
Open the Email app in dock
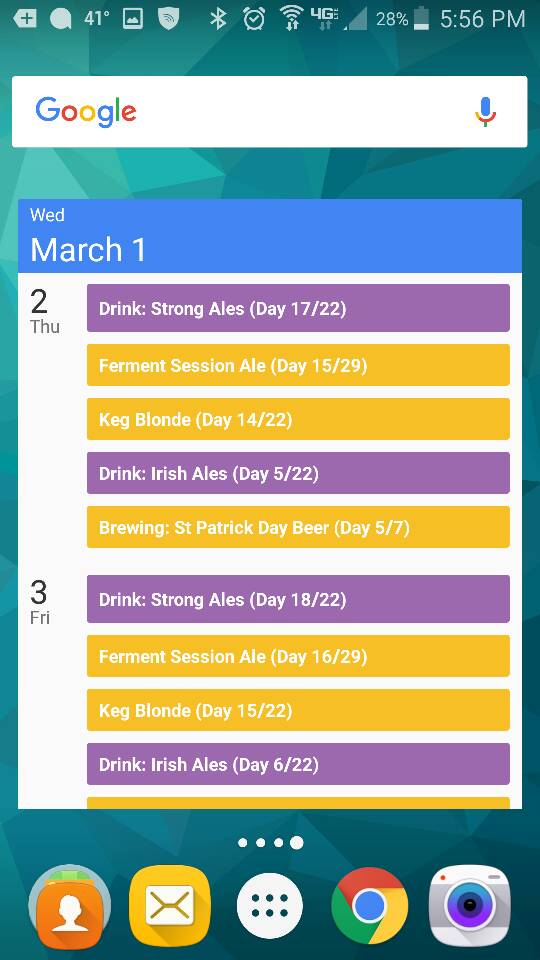point(170,905)
